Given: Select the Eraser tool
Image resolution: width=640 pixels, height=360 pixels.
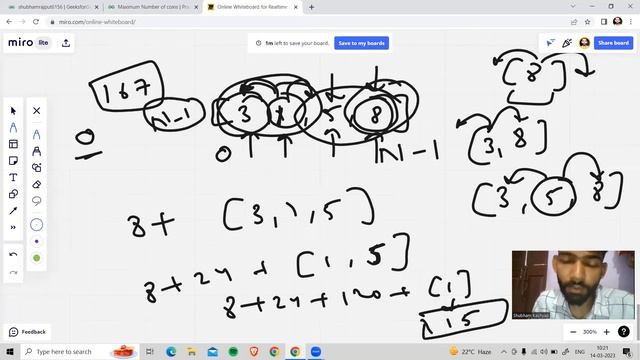Looking at the screenshot, I should tap(36, 184).
